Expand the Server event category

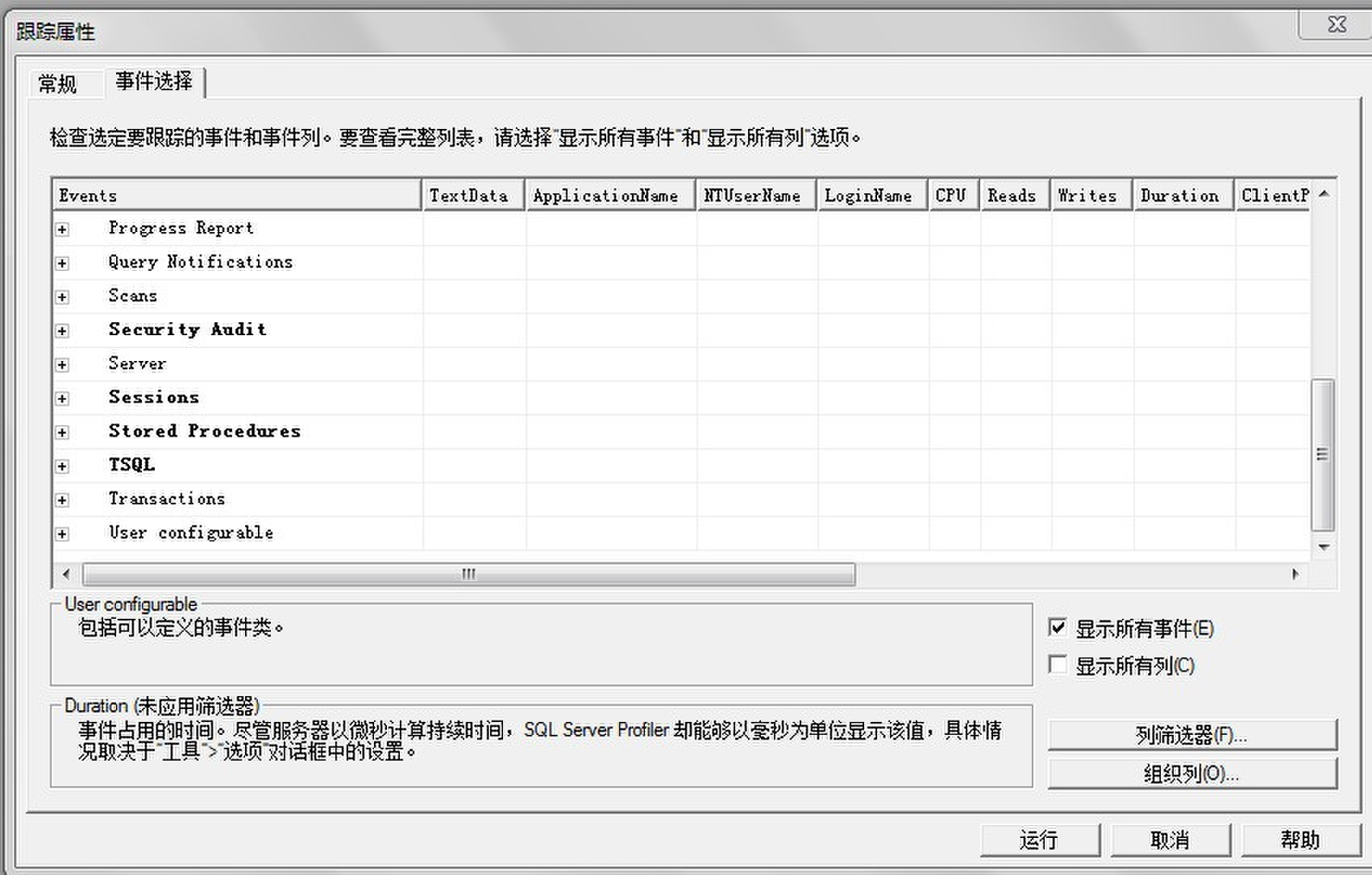(x=62, y=365)
